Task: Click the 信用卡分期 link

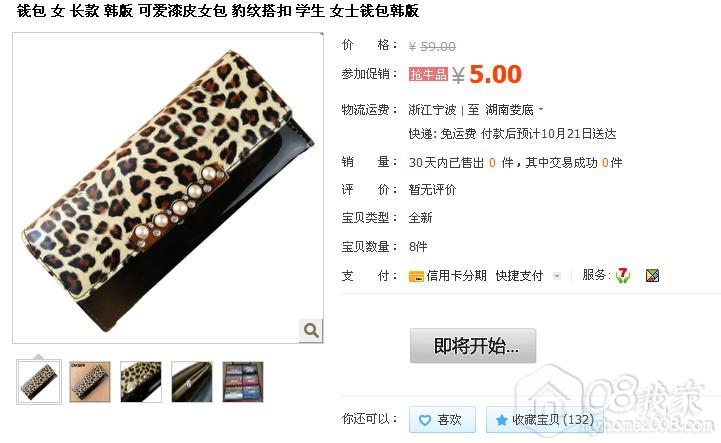Action: pos(456,276)
